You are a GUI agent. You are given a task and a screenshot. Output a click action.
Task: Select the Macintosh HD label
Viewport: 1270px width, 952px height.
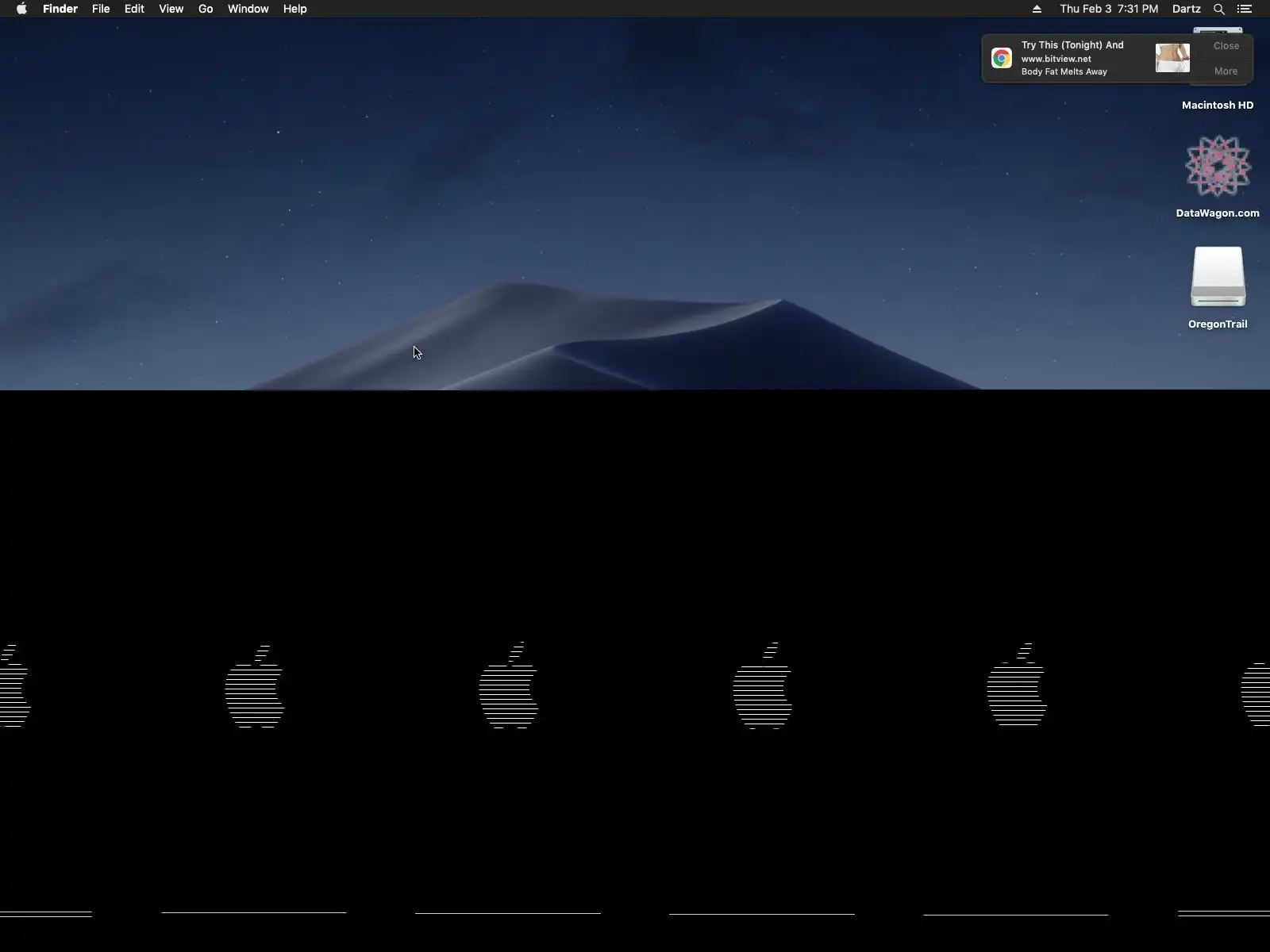click(x=1218, y=105)
